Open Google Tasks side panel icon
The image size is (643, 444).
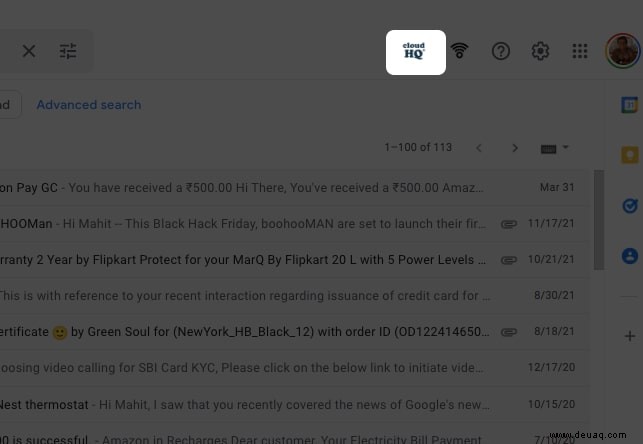[629, 205]
